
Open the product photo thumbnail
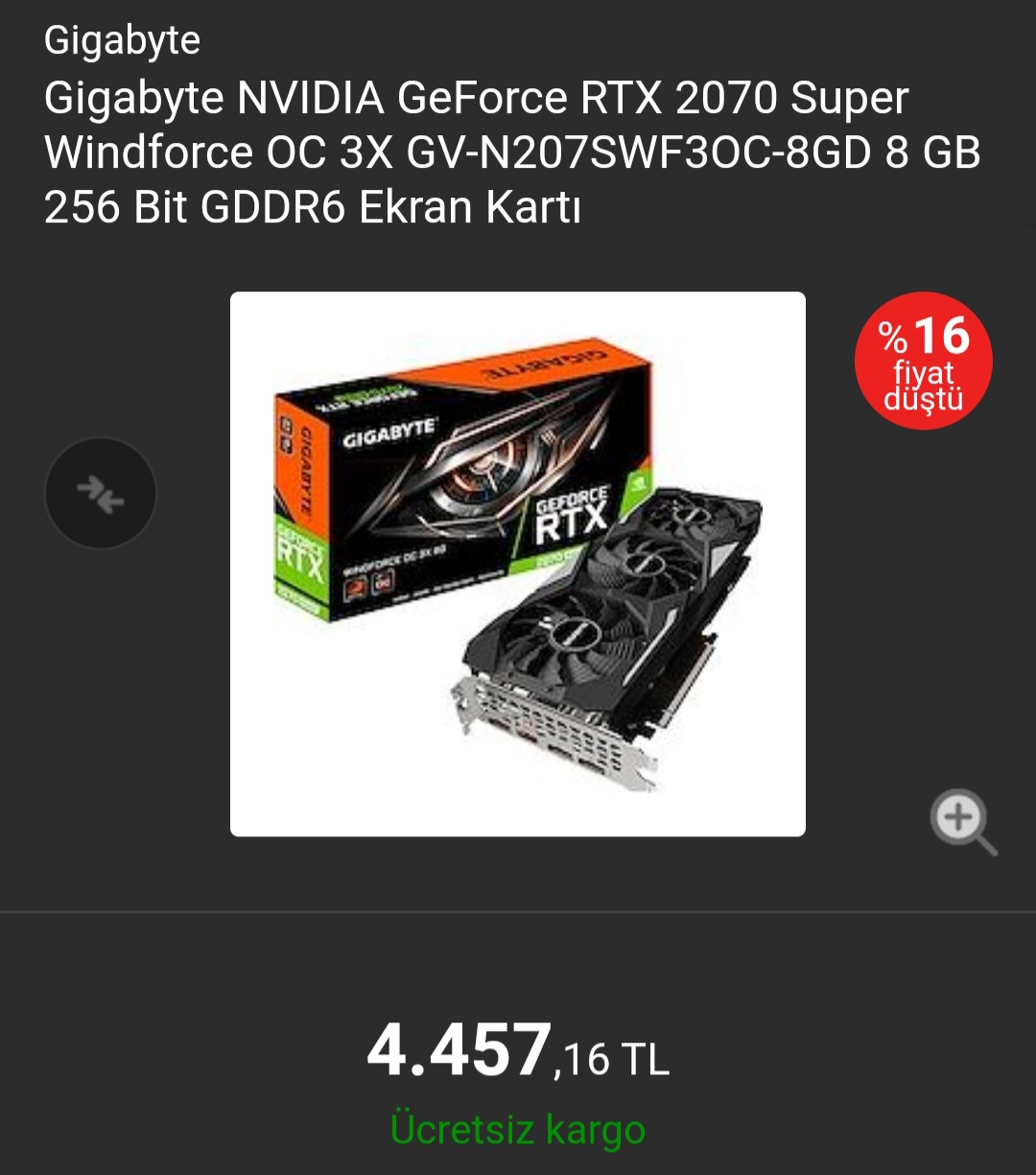pos(518,564)
